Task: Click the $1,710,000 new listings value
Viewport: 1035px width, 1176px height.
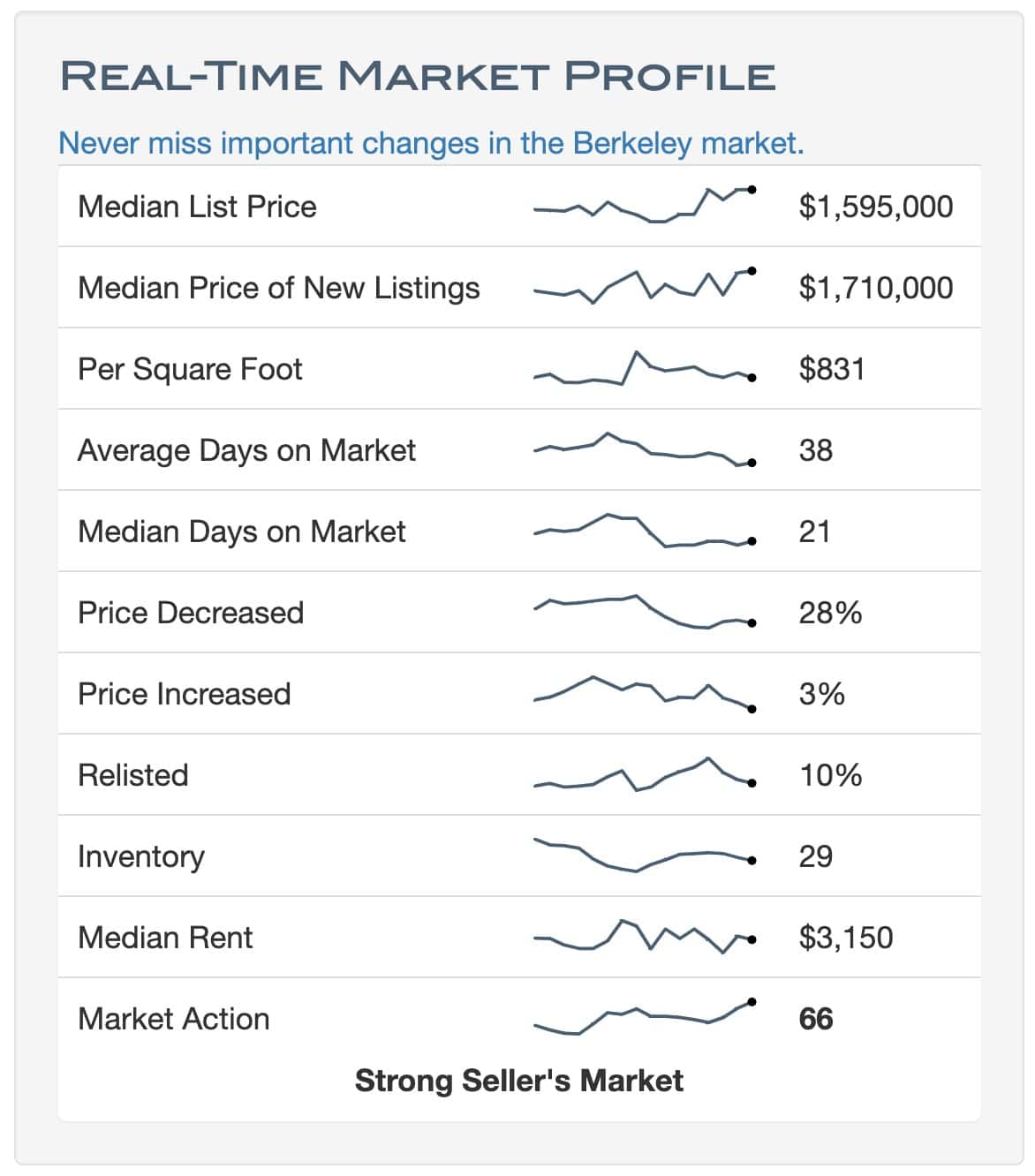Action: click(x=875, y=288)
